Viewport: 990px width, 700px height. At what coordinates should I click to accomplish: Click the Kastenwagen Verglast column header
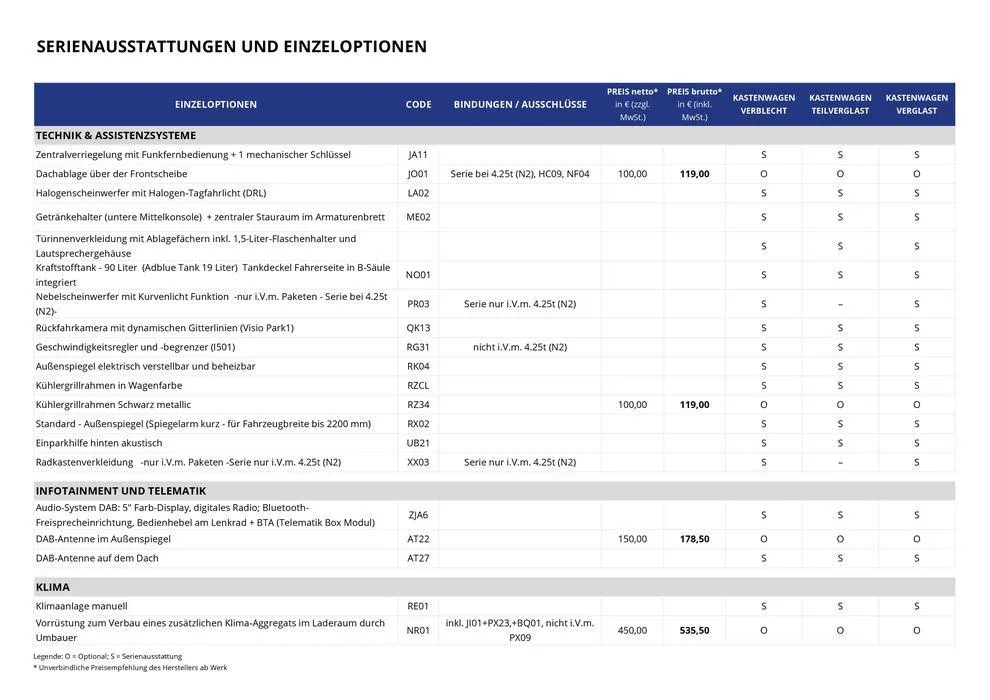click(x=916, y=104)
